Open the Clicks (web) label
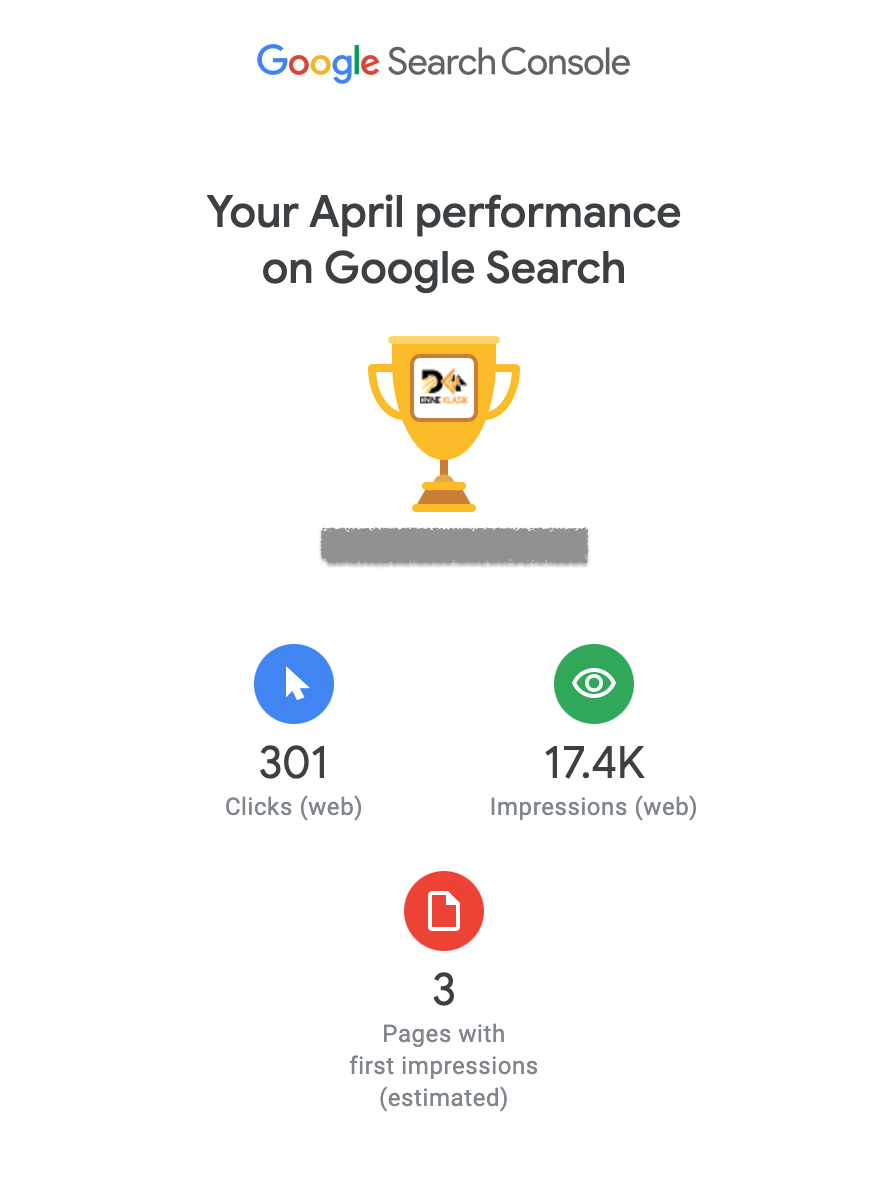Viewport: 896px width, 1188px height. [x=294, y=807]
